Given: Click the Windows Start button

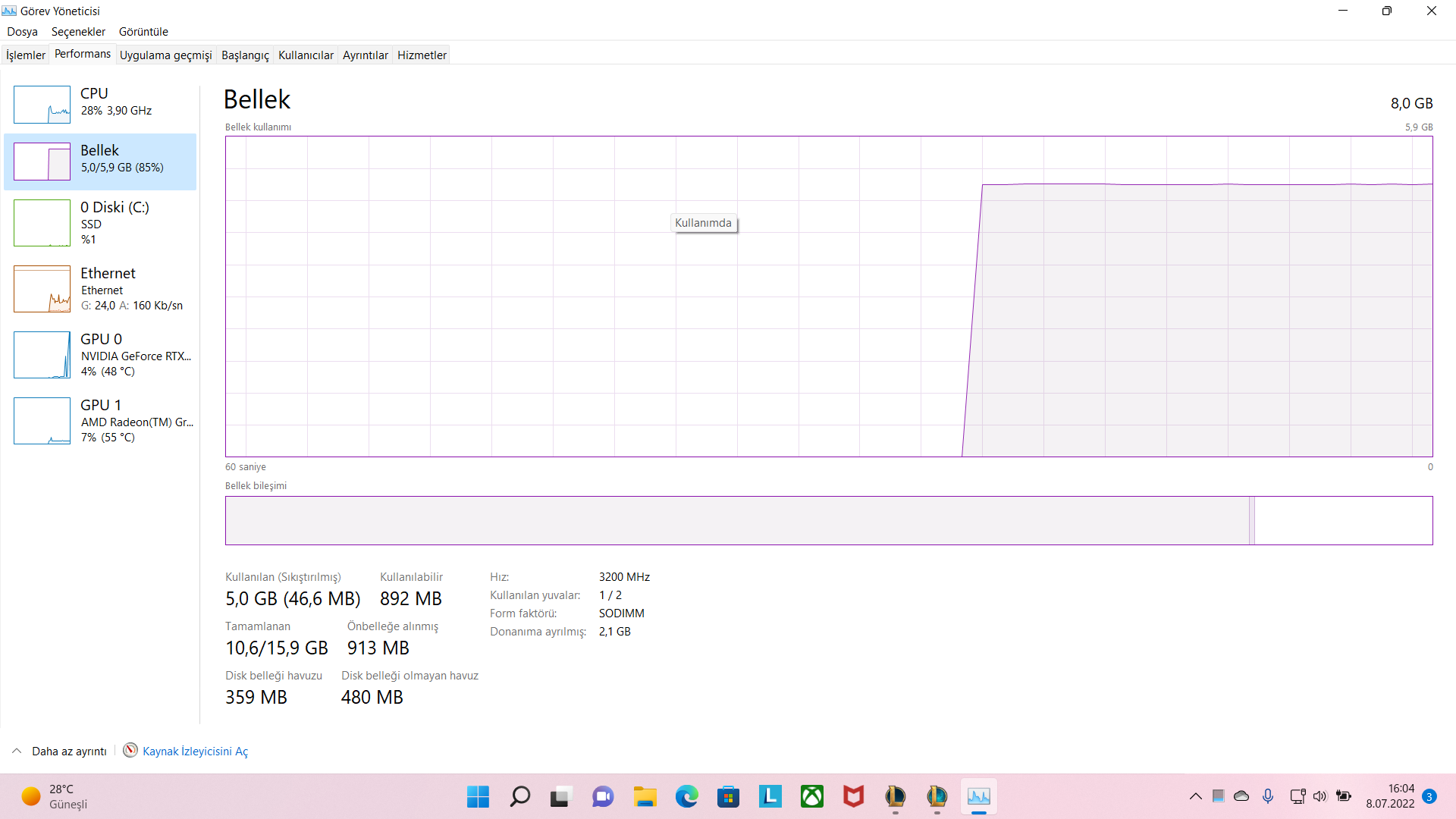Looking at the screenshot, I should (x=478, y=796).
